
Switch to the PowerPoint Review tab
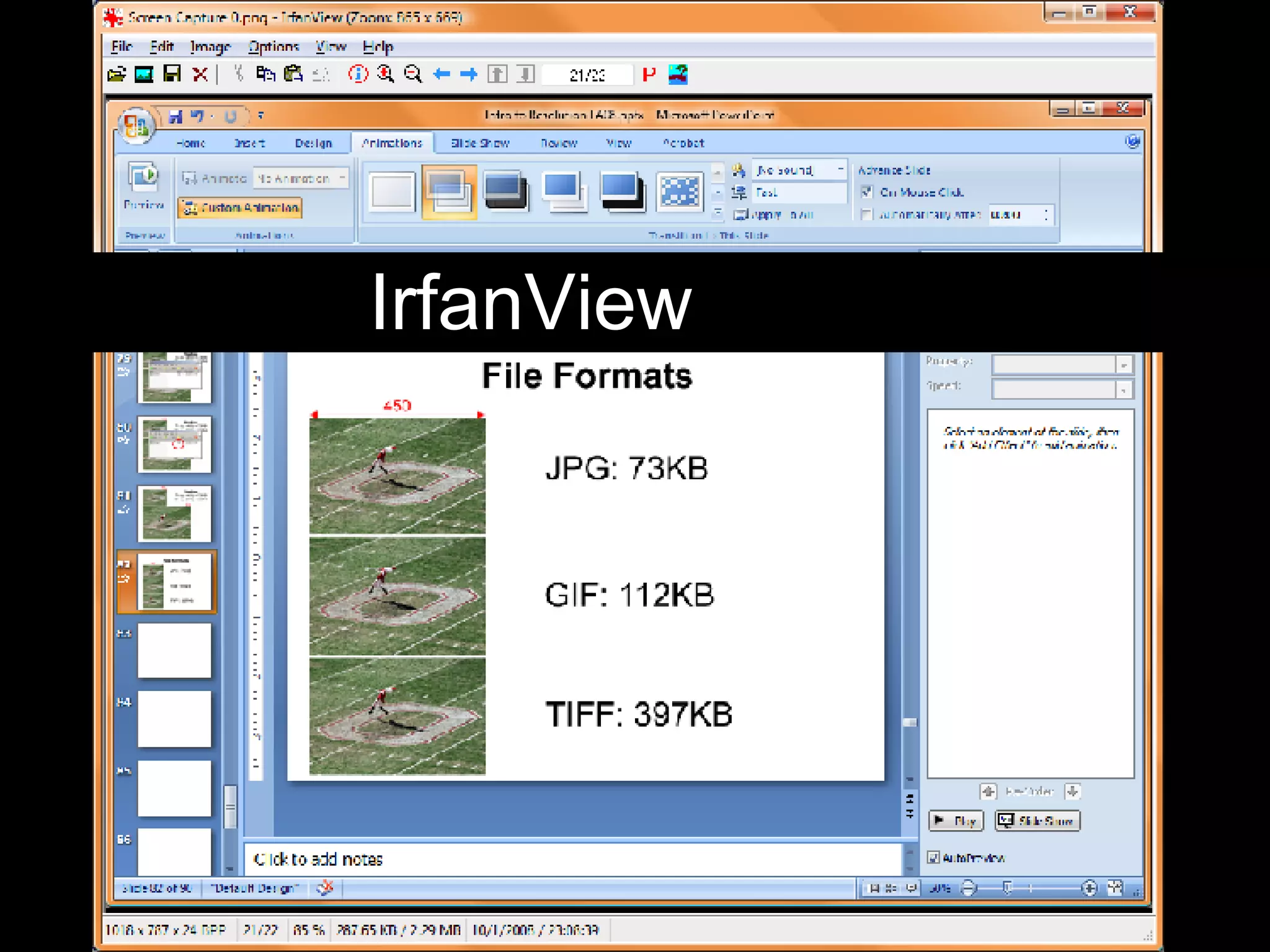(x=559, y=143)
